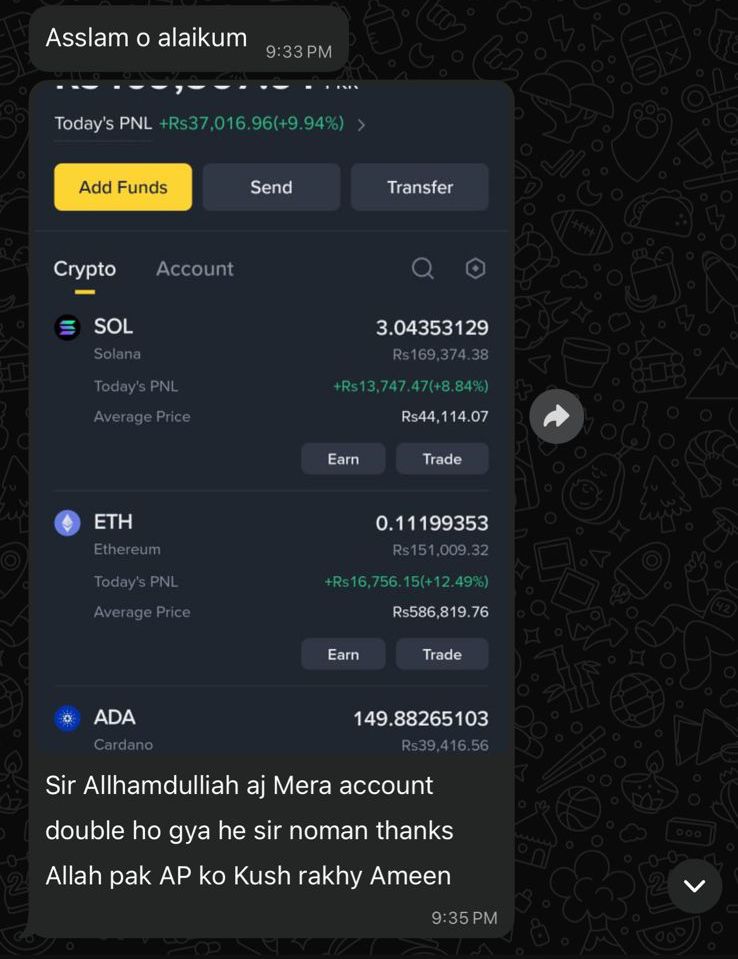Switch to the Account tab
Image resolution: width=738 pixels, height=959 pixels.
(x=194, y=268)
